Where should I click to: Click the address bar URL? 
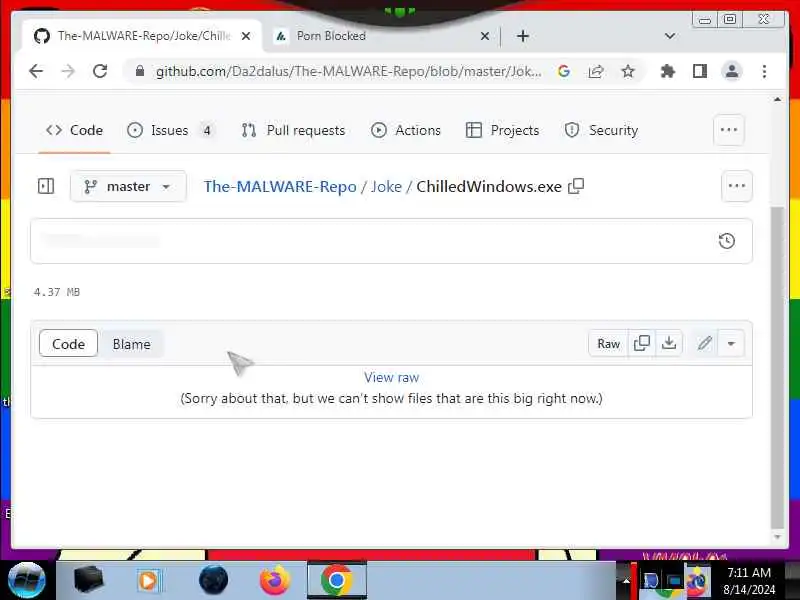tap(348, 71)
